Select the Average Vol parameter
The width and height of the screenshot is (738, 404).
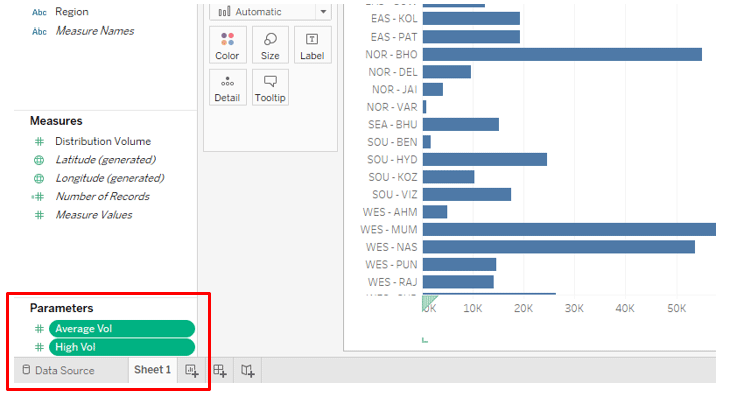122,329
